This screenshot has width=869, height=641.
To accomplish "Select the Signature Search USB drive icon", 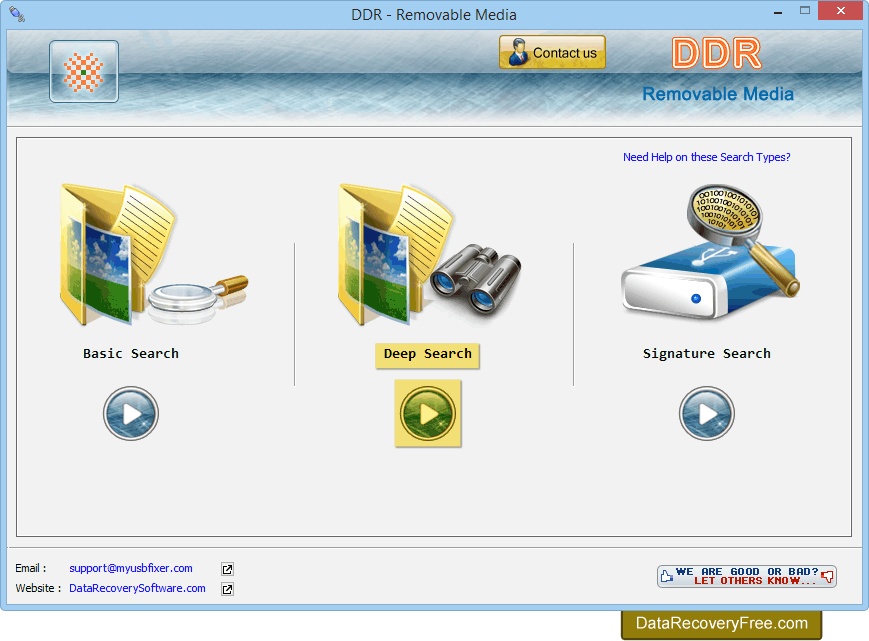I will 710,252.
